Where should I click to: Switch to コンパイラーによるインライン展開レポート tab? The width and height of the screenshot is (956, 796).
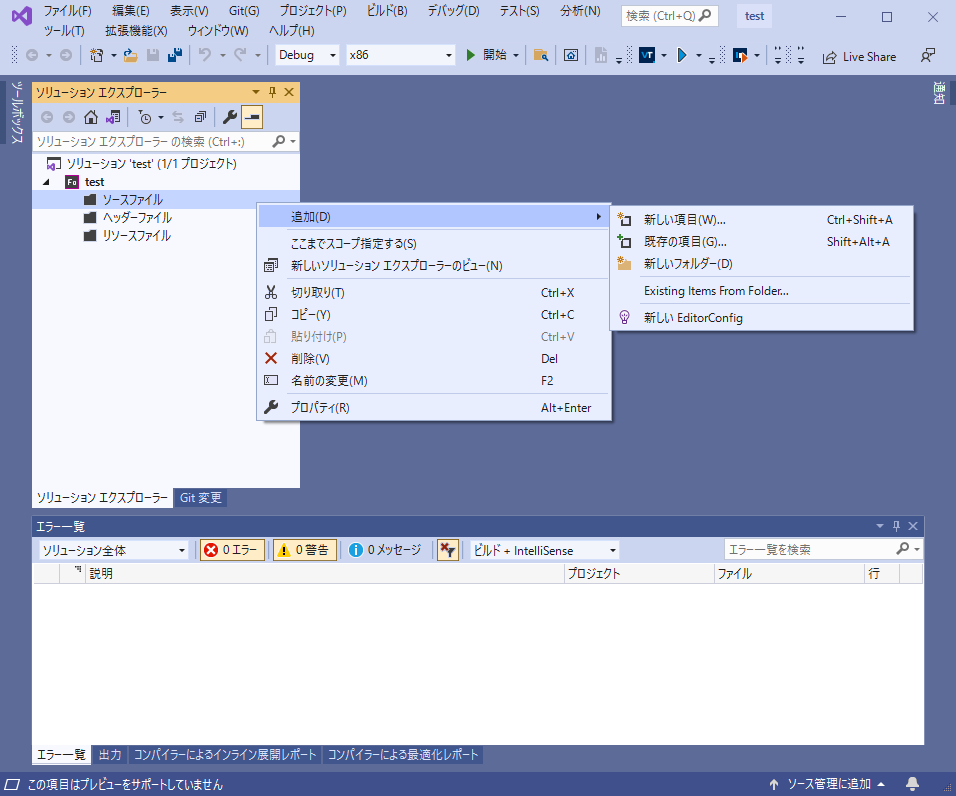[225, 755]
